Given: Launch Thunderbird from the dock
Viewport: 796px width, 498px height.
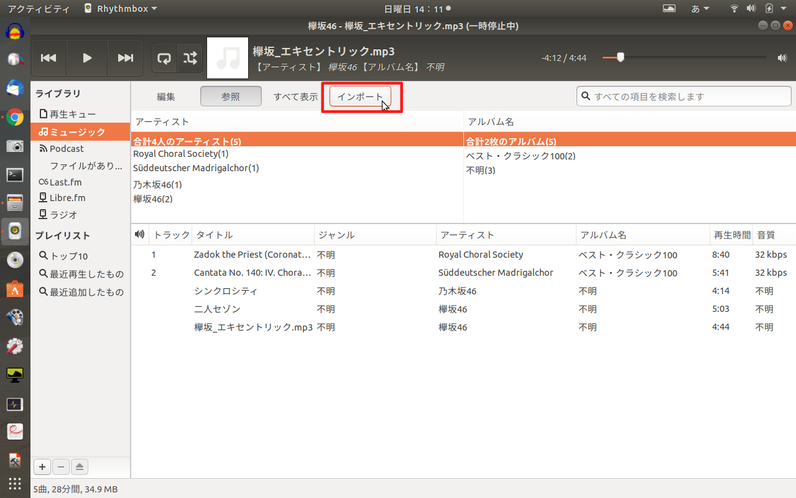Looking at the screenshot, I should [x=15, y=89].
